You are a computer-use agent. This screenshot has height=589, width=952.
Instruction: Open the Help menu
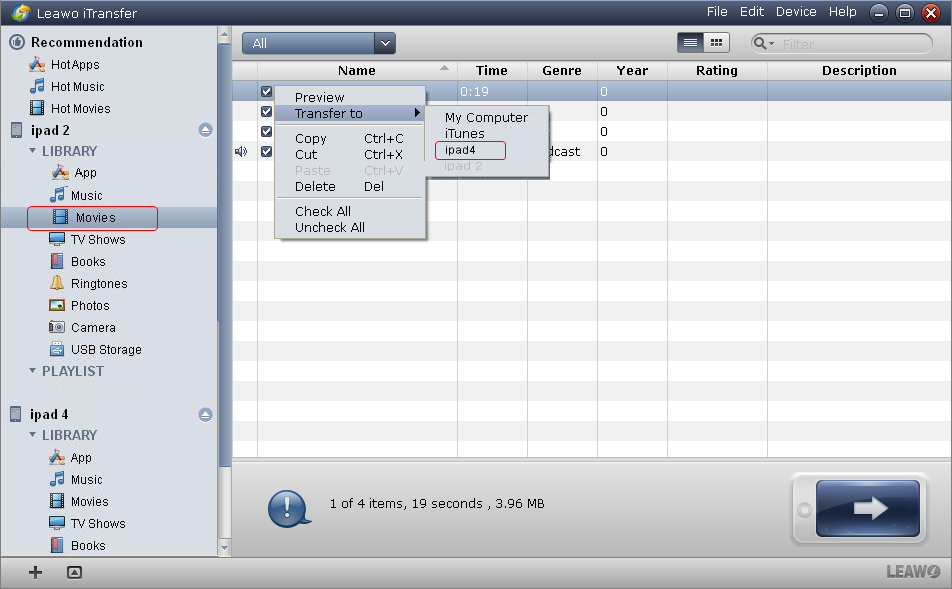(843, 12)
